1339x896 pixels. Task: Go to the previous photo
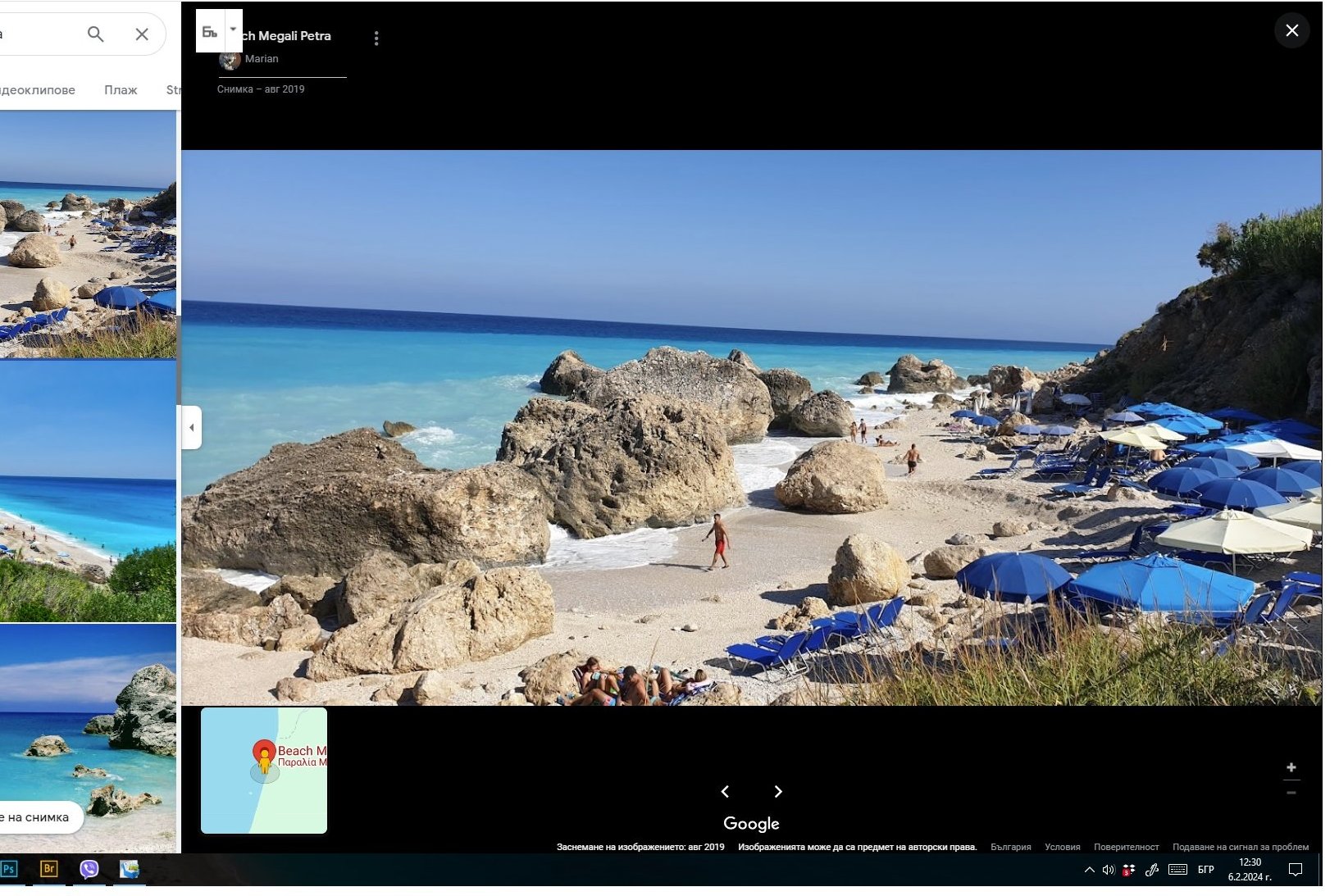pyautogui.click(x=725, y=791)
